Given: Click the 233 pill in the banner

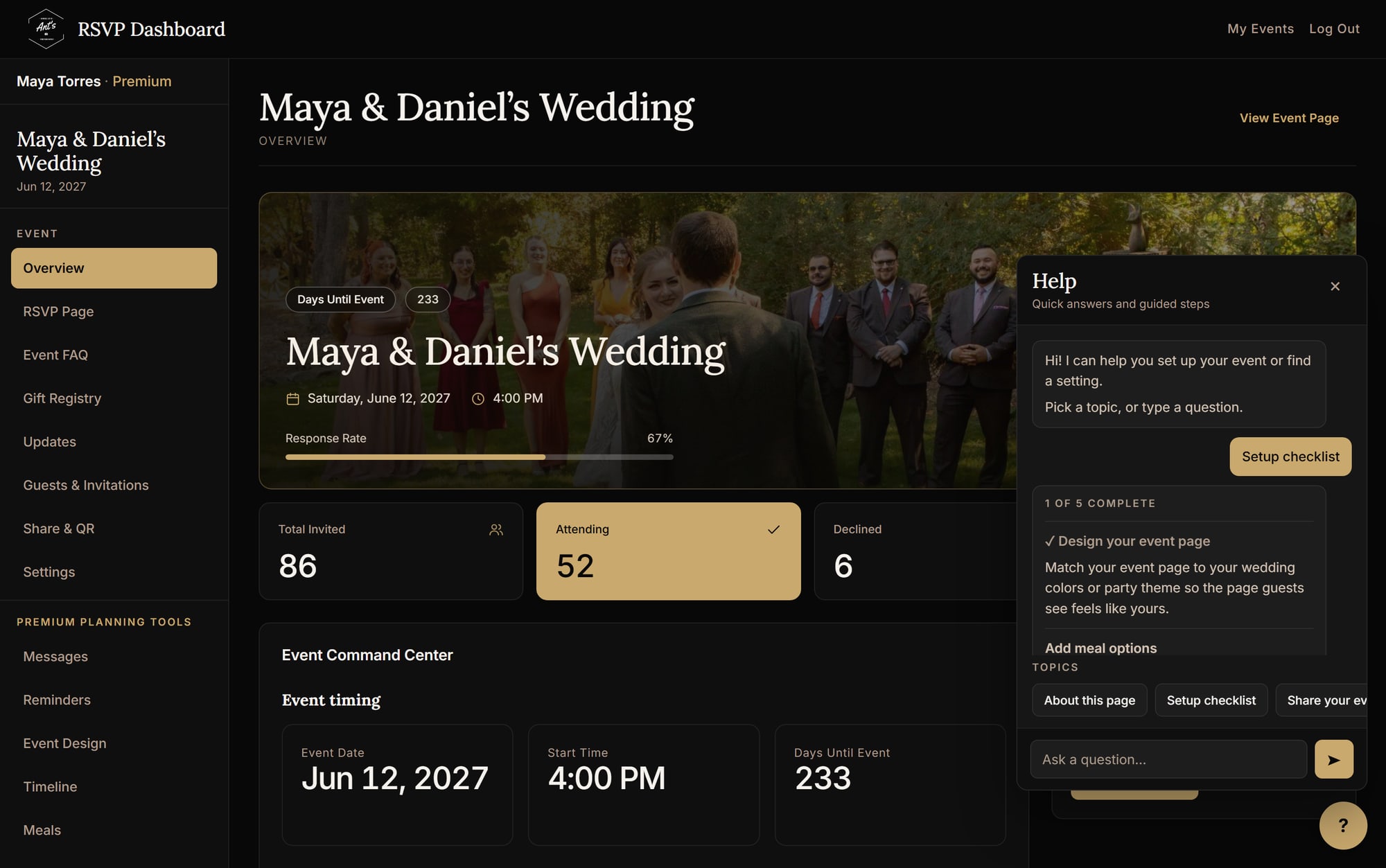Looking at the screenshot, I should coord(428,299).
